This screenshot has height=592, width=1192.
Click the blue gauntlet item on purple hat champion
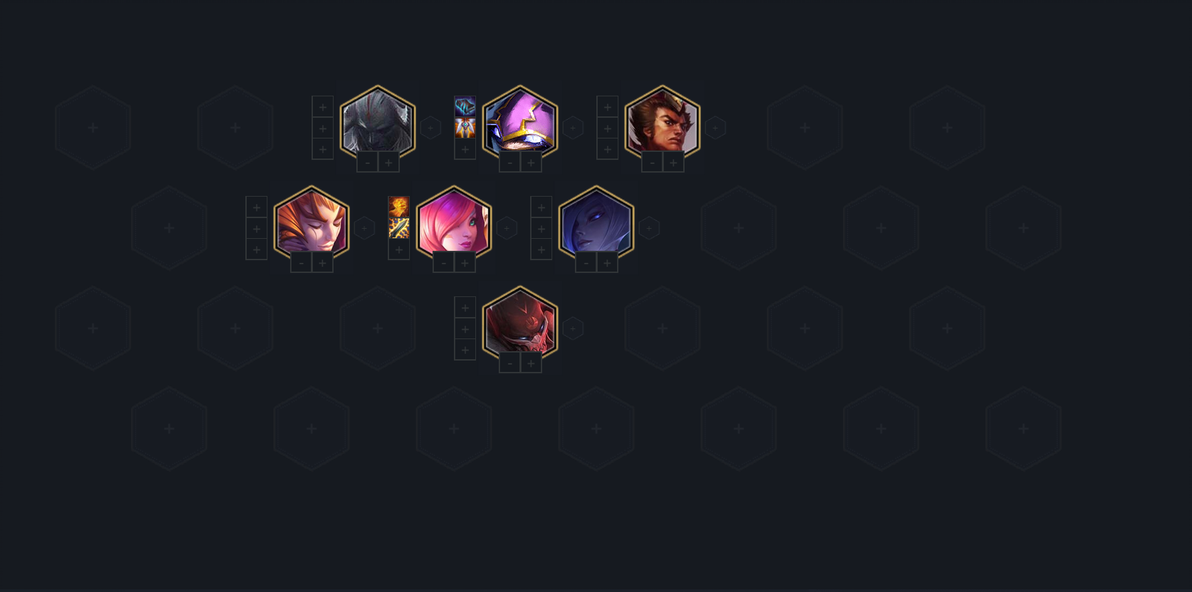465,106
